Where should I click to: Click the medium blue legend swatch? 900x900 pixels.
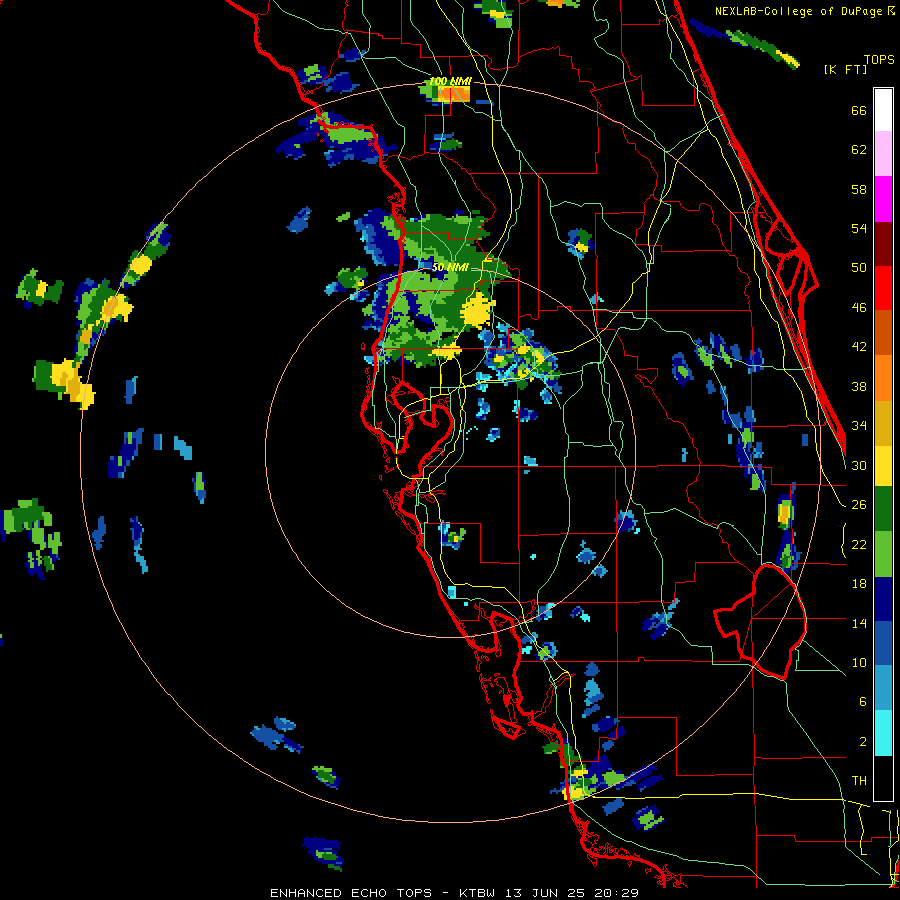click(x=883, y=644)
